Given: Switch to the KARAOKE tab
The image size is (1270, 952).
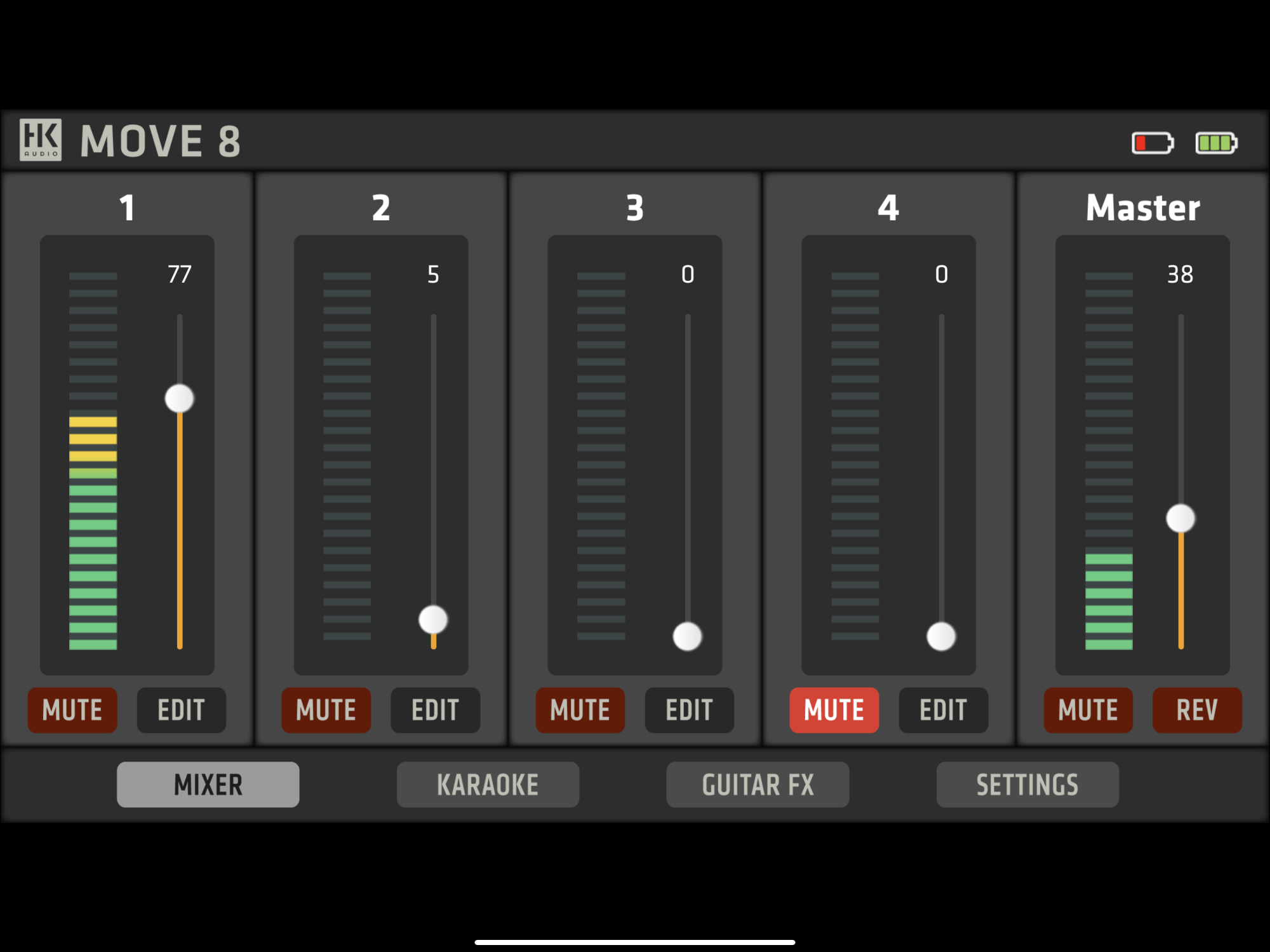Looking at the screenshot, I should click(x=488, y=785).
